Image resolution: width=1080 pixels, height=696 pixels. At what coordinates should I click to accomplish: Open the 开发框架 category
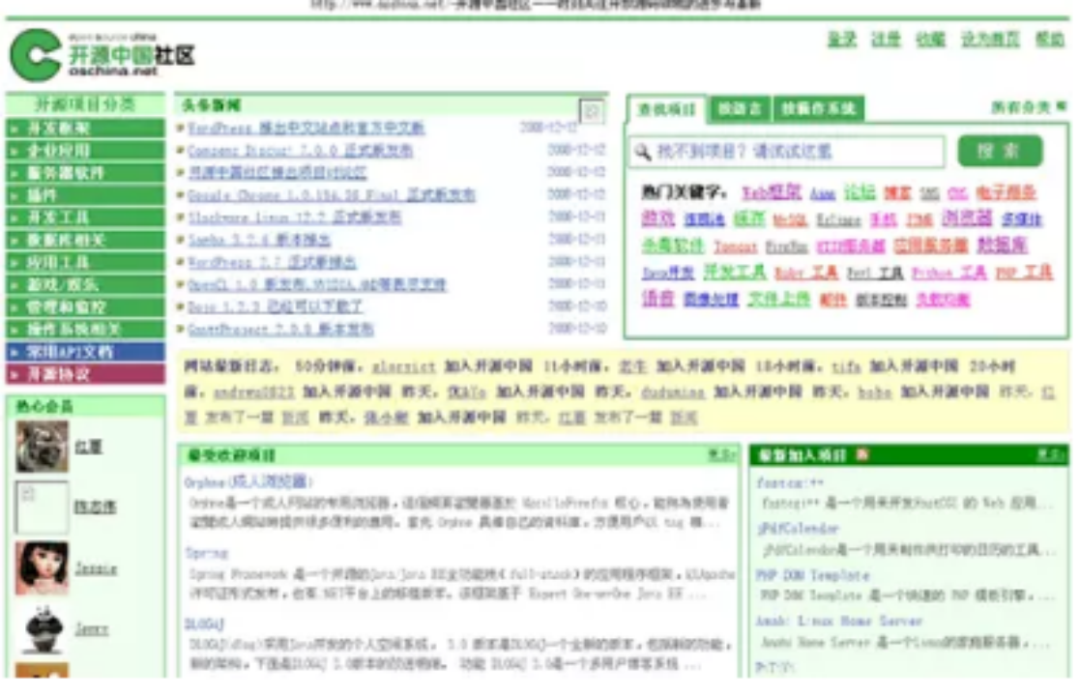85,128
